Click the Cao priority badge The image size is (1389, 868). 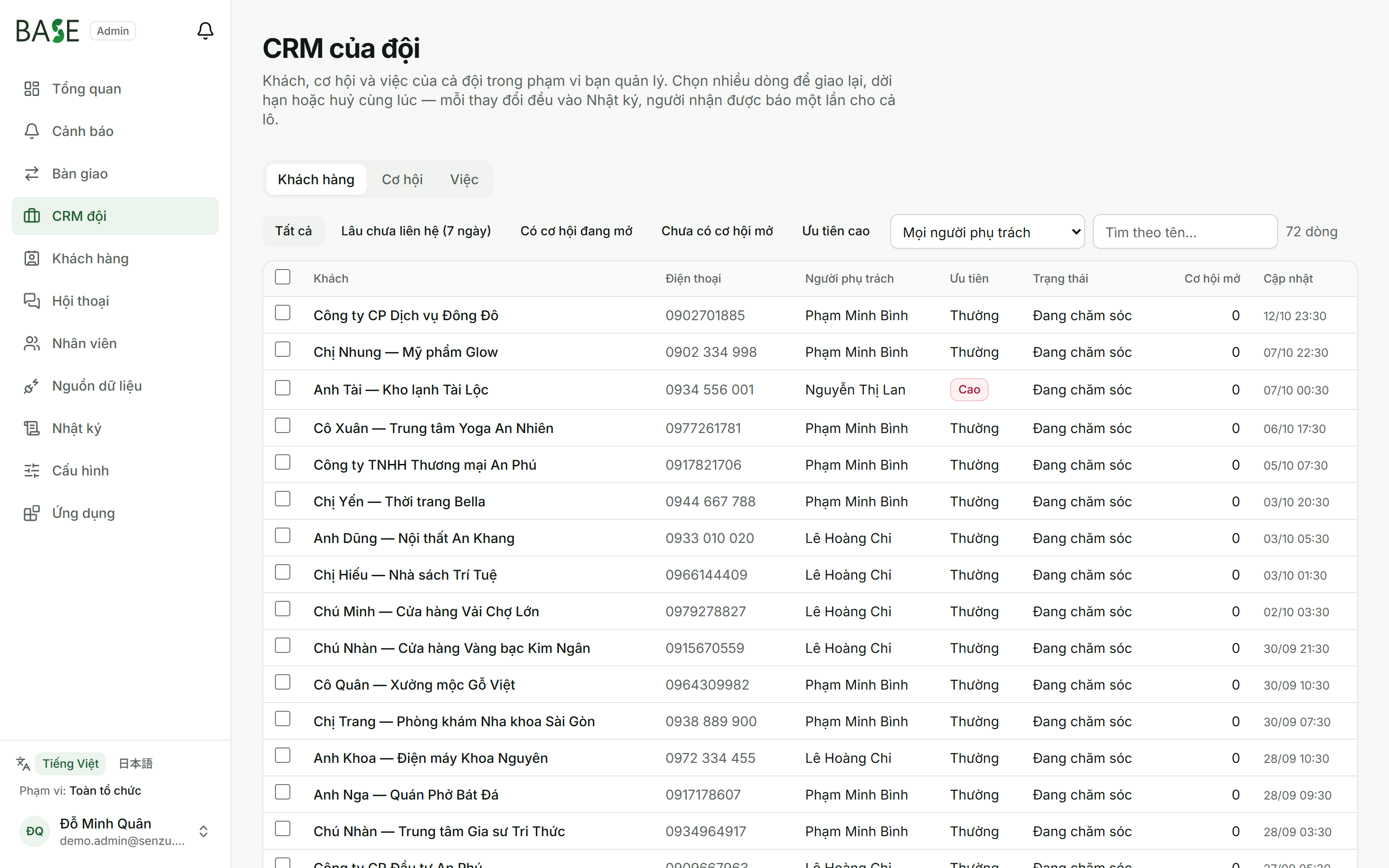coord(969,390)
